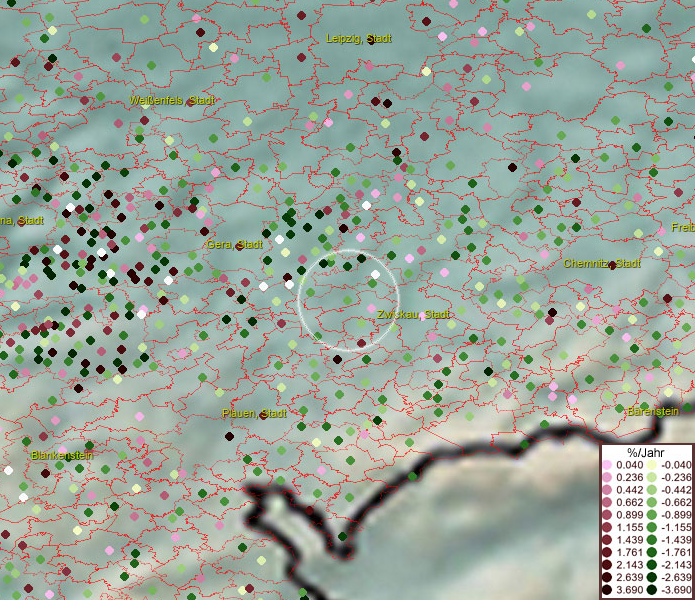Pick the -0.040 pale yellow legend swatch
The image size is (695, 600).
click(652, 465)
